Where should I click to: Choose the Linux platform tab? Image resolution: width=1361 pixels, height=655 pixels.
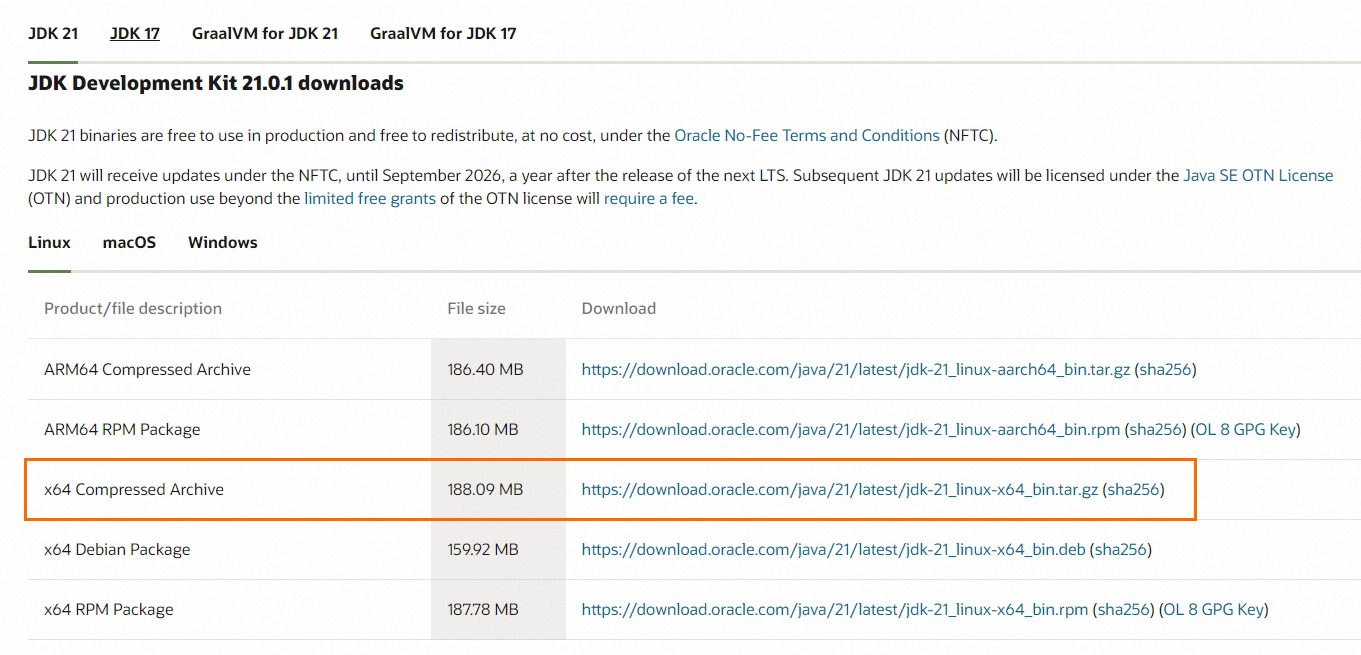pyautogui.click(x=49, y=242)
